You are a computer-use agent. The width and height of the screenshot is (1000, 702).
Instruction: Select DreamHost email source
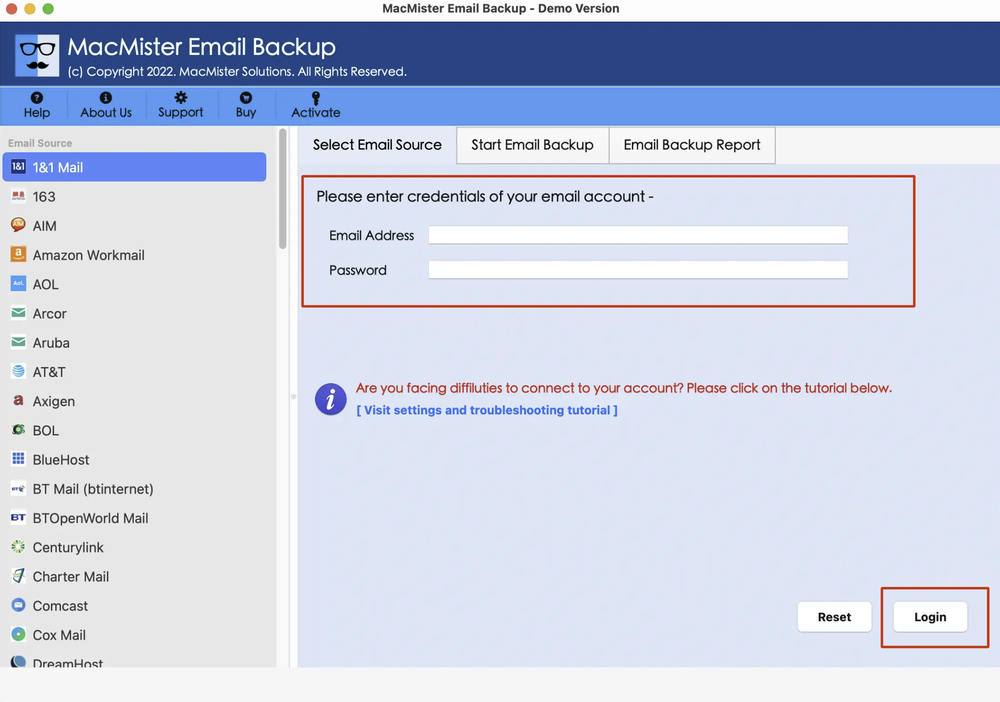(135, 660)
